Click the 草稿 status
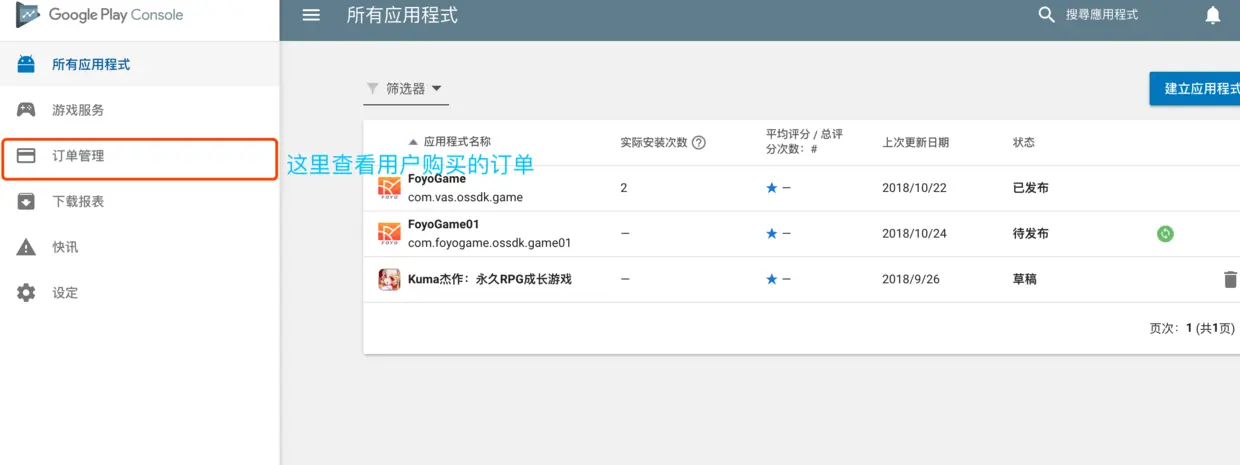 click(x=1025, y=279)
